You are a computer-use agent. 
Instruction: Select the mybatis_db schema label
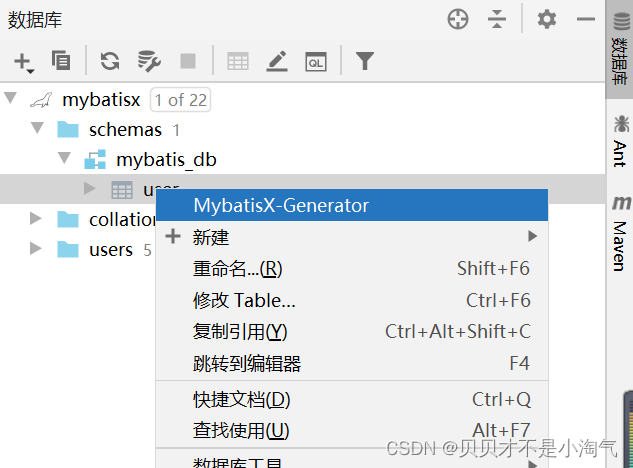point(166,160)
